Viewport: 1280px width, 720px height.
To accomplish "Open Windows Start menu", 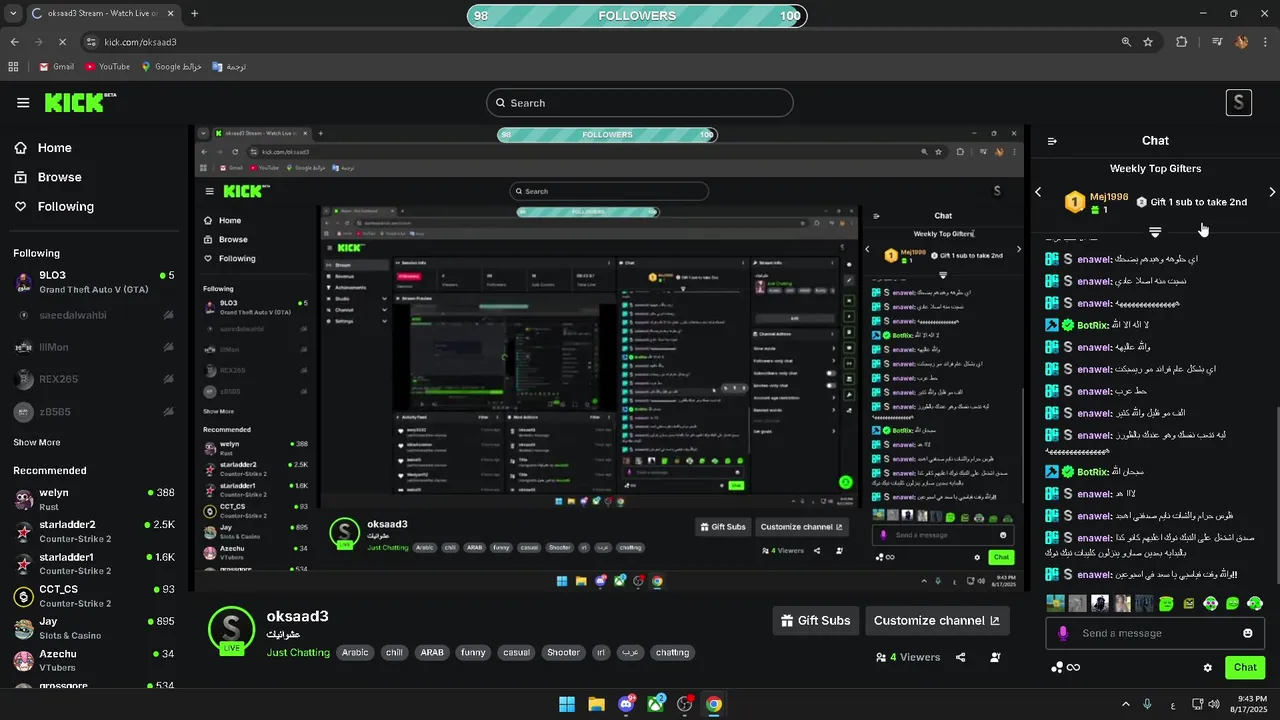I will coord(567,704).
